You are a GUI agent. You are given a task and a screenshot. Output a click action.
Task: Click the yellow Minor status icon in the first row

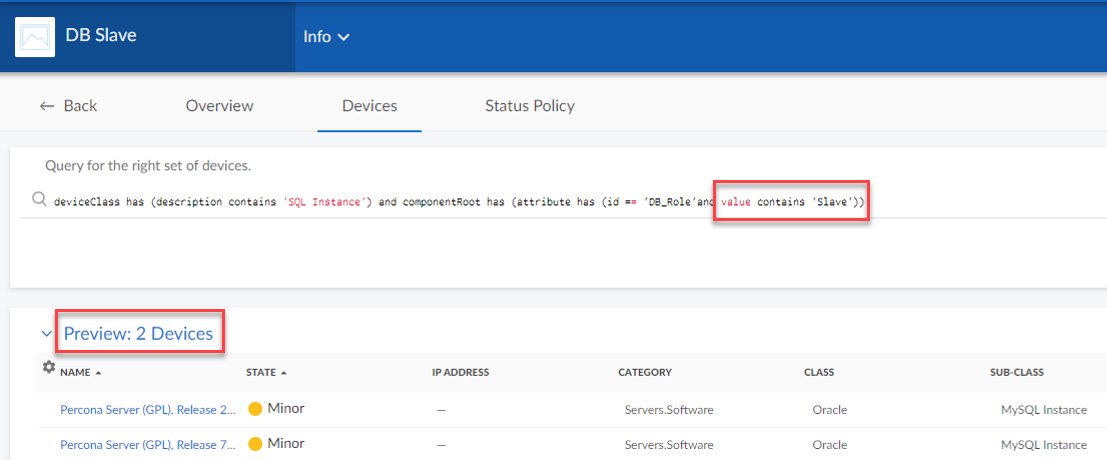tap(255, 409)
